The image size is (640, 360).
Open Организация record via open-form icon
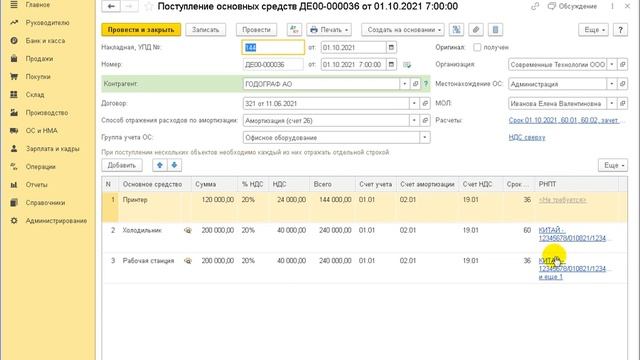(x=622, y=64)
